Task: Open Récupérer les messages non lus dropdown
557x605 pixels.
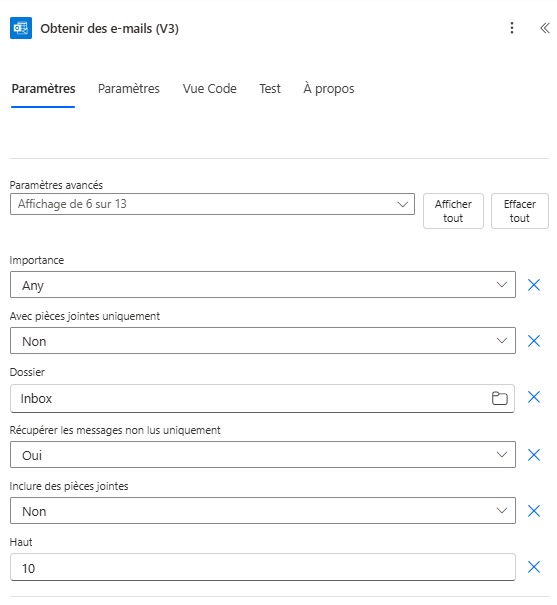Action: coord(263,455)
